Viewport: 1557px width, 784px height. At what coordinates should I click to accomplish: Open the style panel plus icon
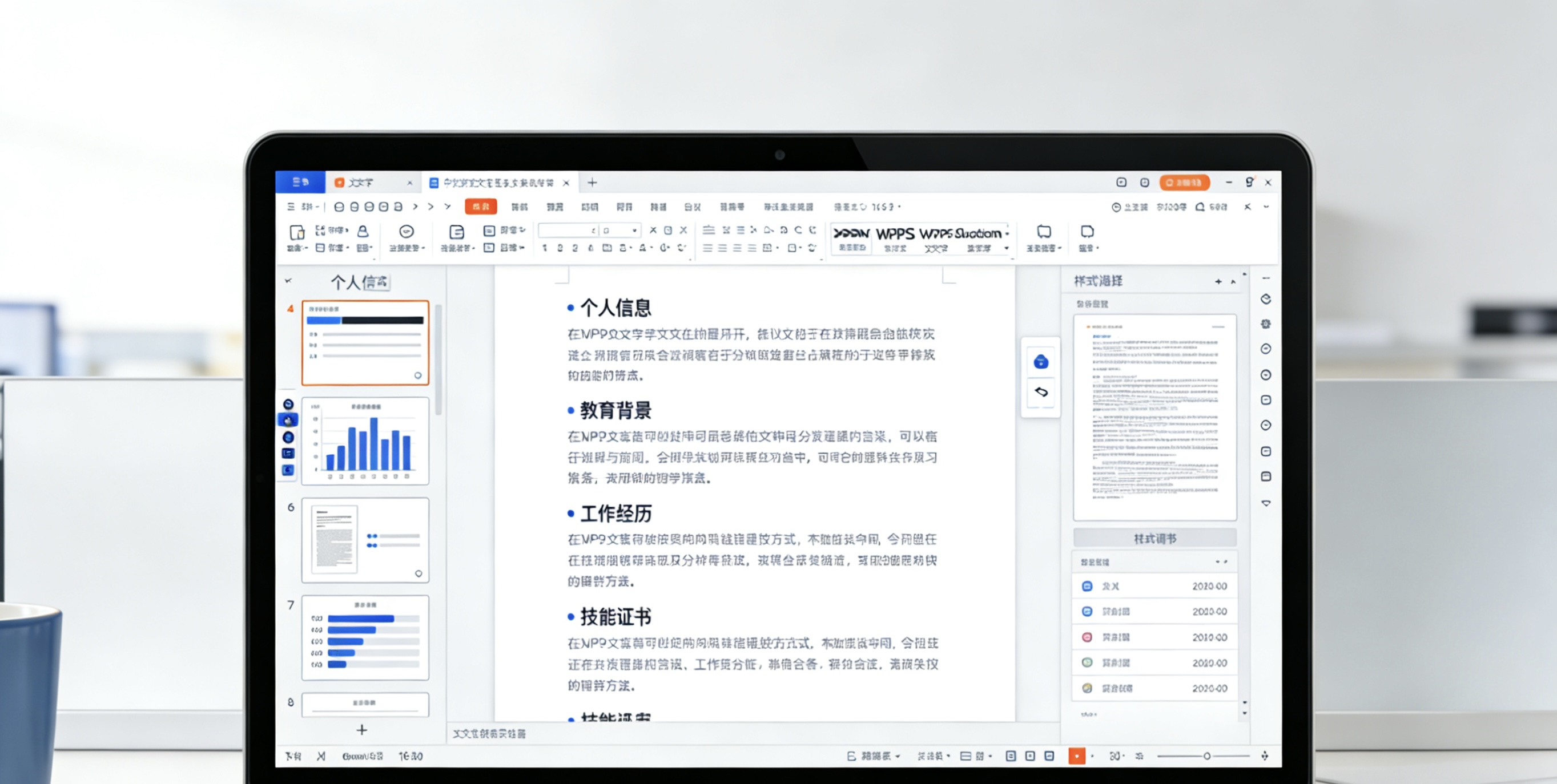pyautogui.click(x=1217, y=281)
